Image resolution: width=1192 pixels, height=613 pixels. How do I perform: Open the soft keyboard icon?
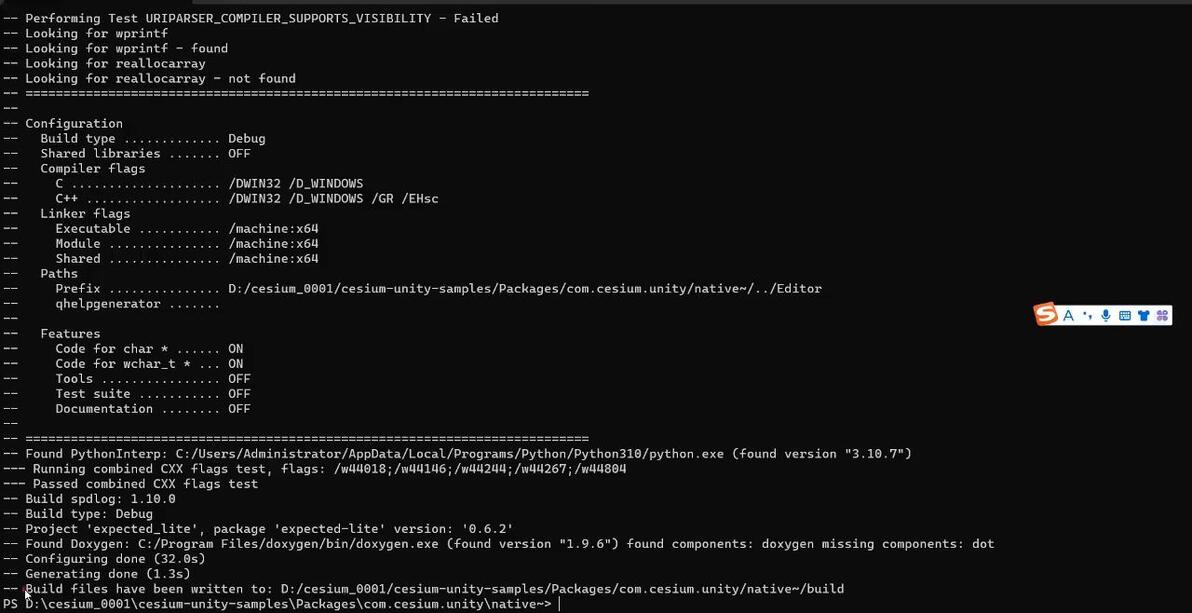click(x=1125, y=316)
